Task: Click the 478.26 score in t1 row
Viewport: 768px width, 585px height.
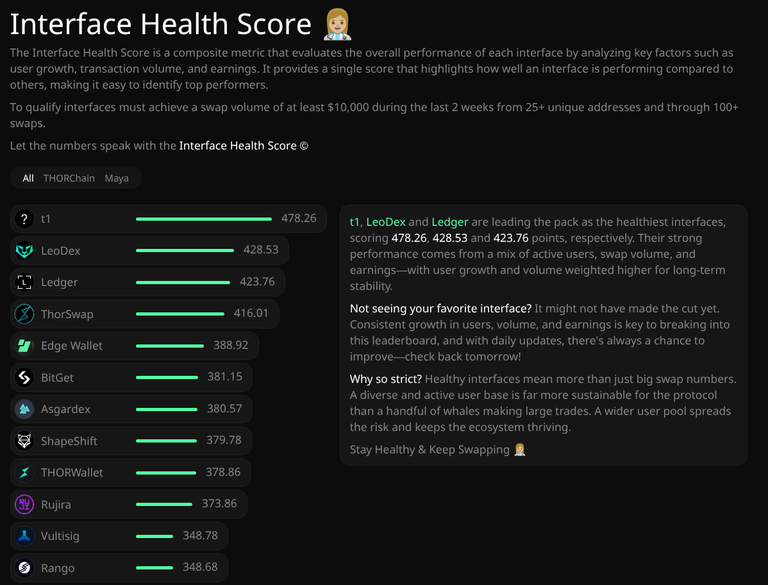Action: (x=299, y=218)
